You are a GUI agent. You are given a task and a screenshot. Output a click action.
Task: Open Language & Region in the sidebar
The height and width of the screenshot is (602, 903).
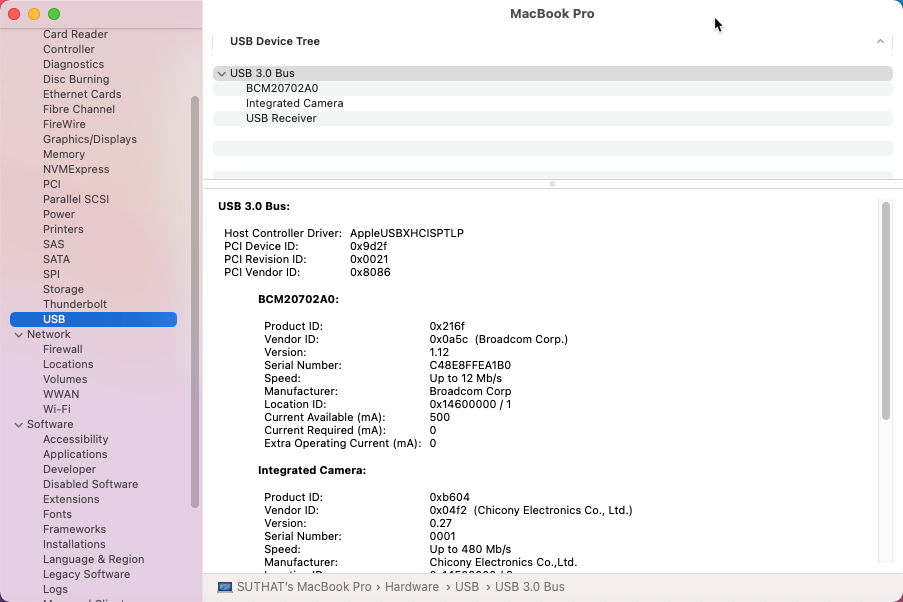click(94, 559)
